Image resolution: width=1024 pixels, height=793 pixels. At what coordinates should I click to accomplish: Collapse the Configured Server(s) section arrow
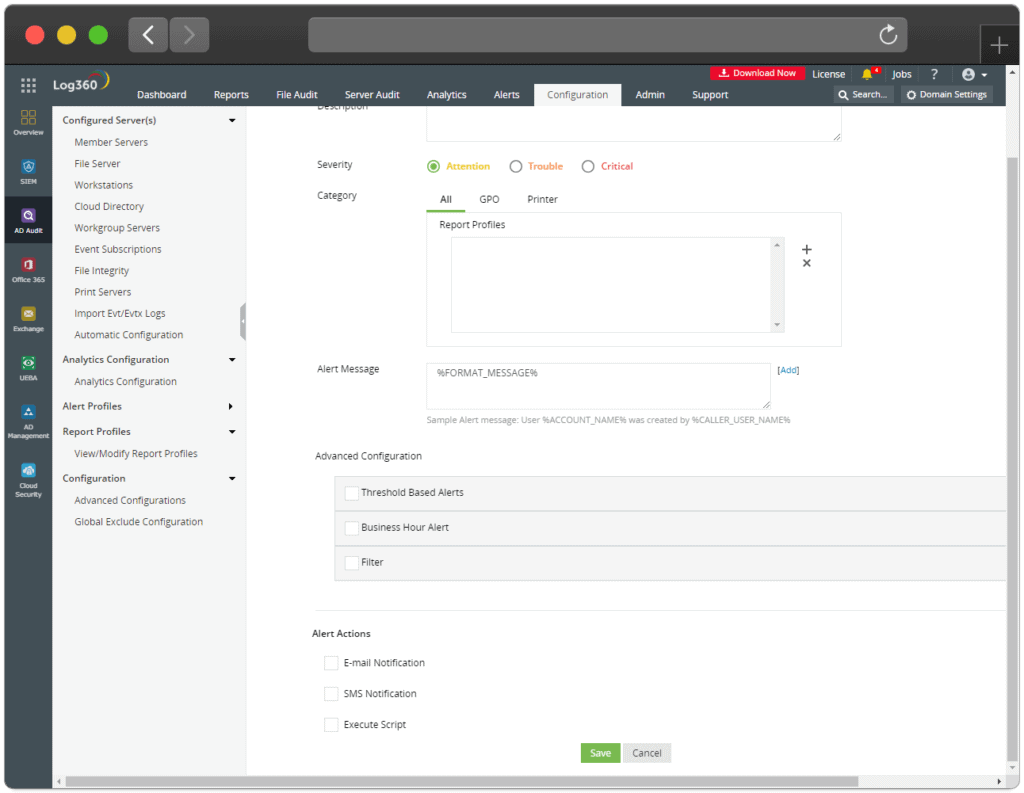coord(232,120)
